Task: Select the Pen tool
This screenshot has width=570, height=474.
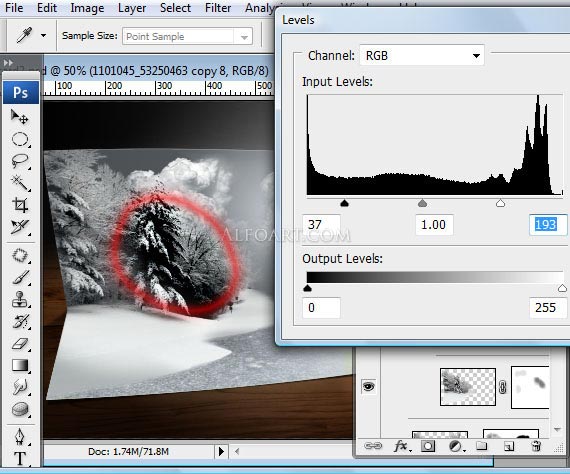Action: 20,436
